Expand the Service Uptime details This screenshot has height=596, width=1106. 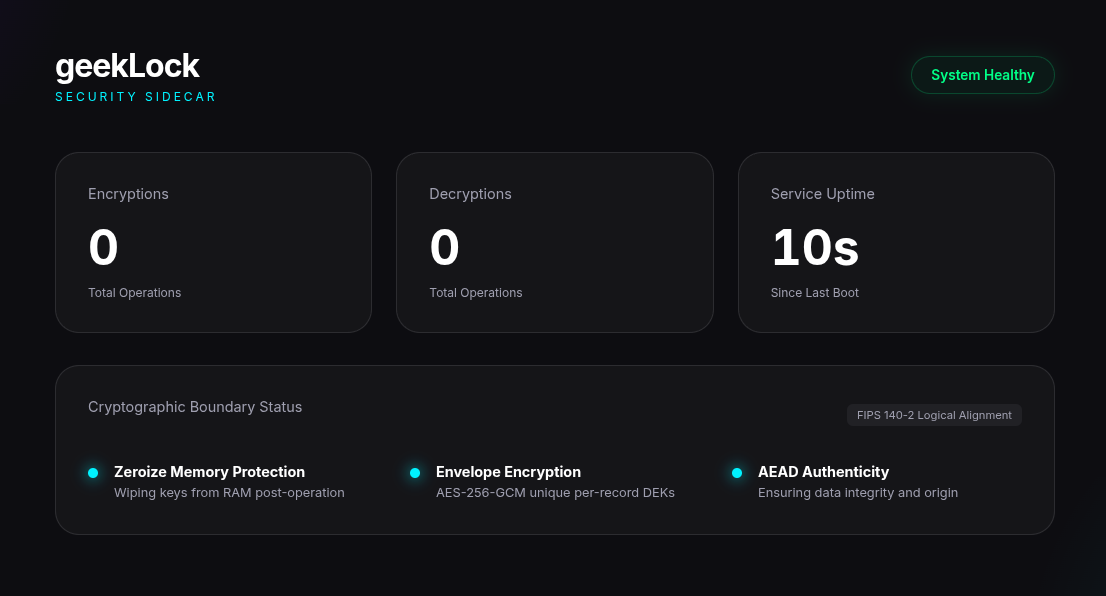click(x=896, y=242)
